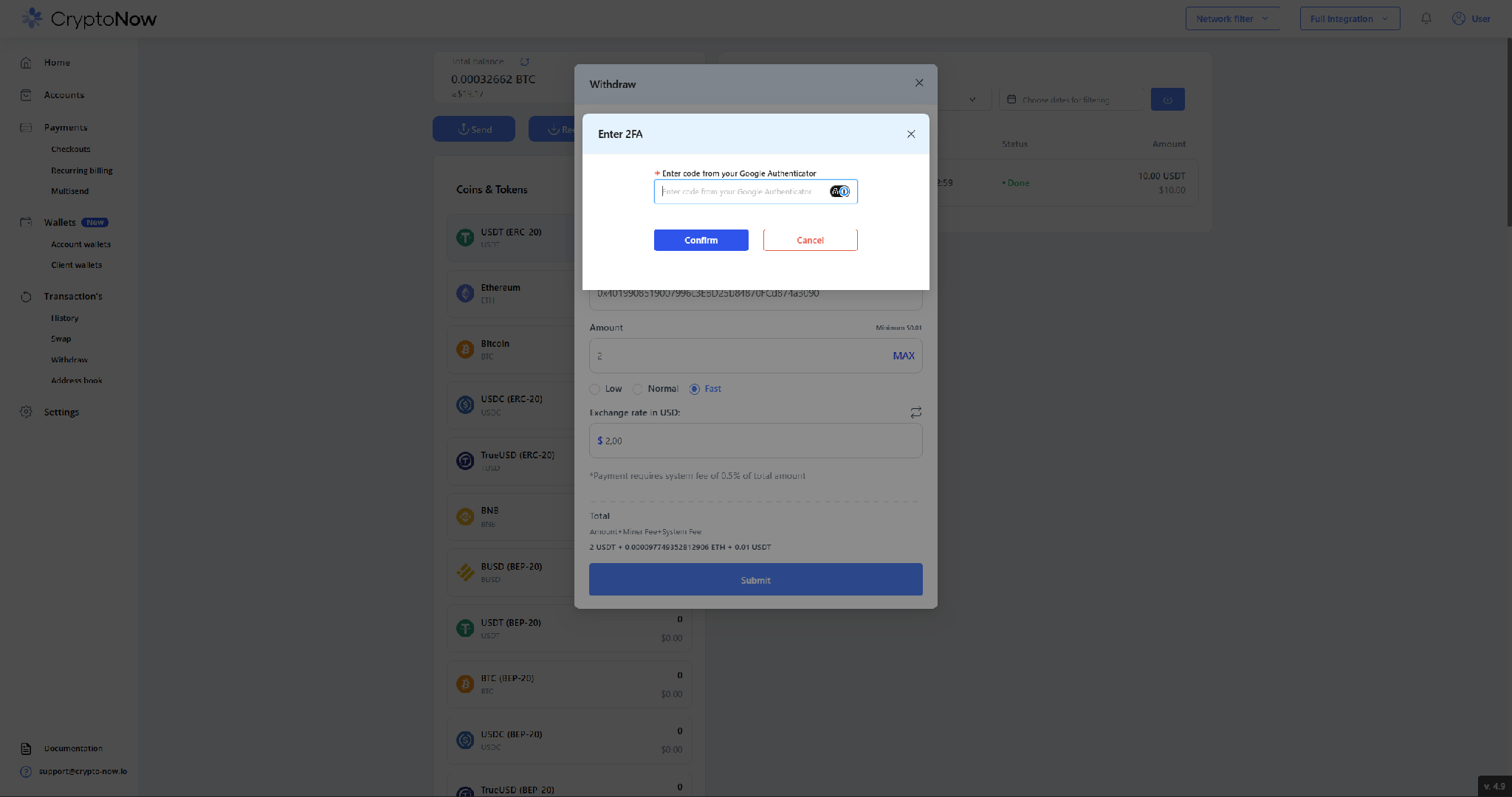Click the Amount input field
Screen dimensions: 1512x797
pyautogui.click(x=755, y=356)
